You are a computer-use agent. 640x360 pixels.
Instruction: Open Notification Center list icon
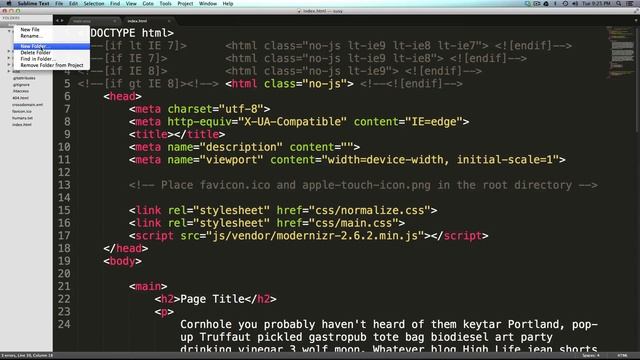tap(630, 4)
